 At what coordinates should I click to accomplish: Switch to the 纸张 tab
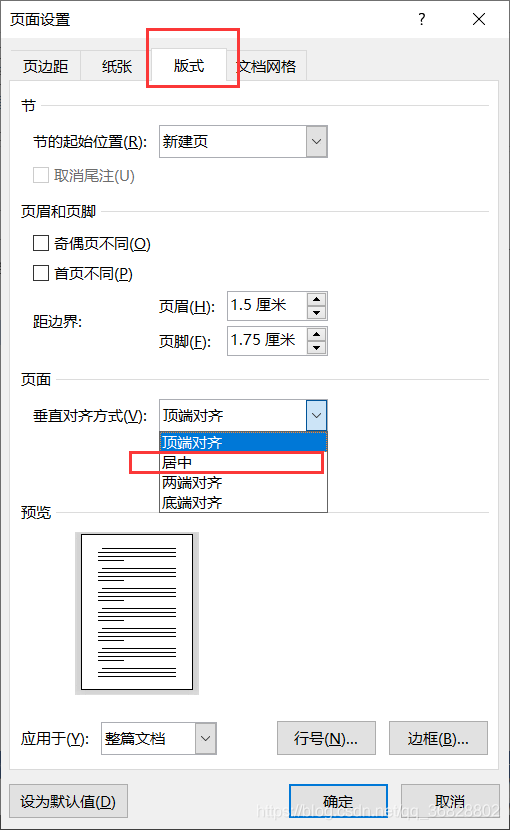[117, 66]
